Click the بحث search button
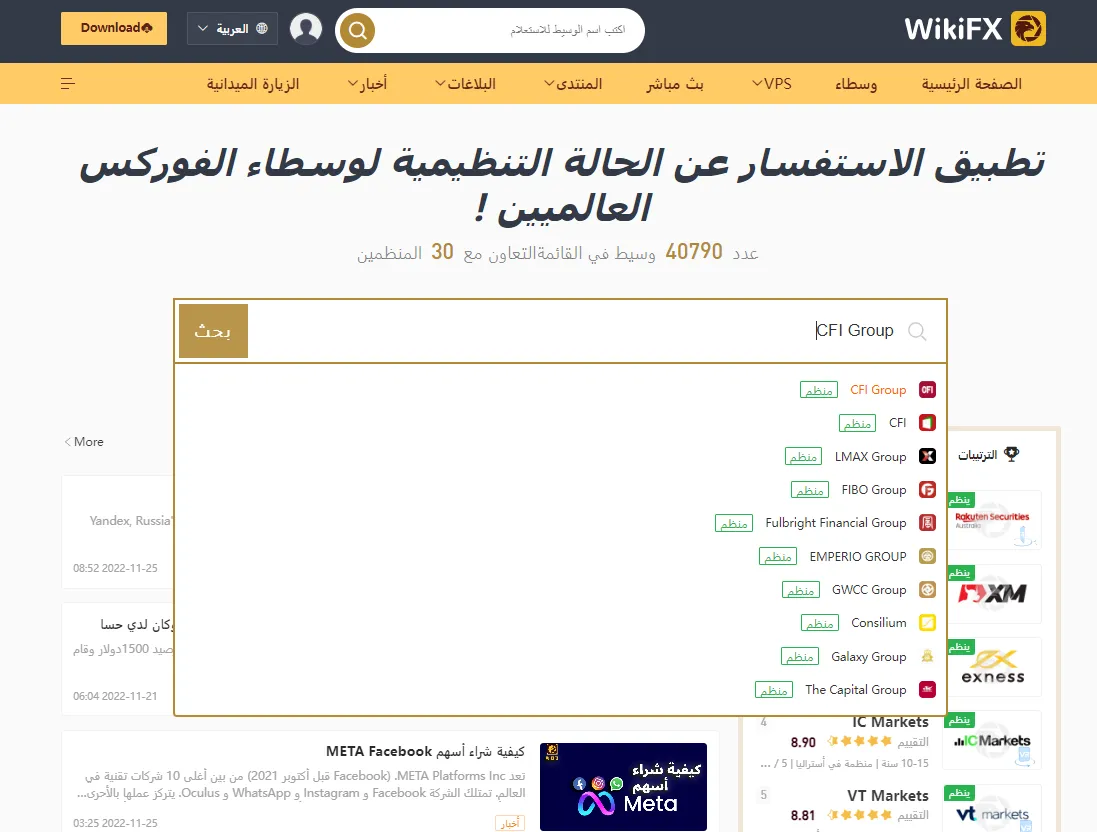 coord(213,331)
